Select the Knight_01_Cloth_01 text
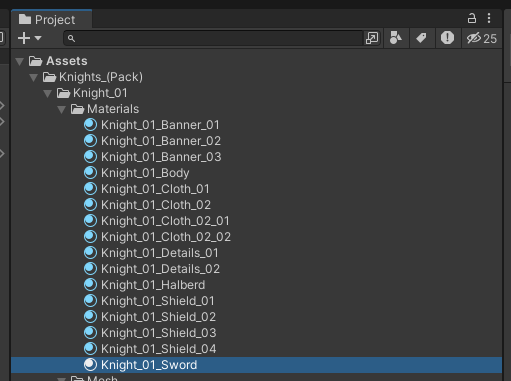The height and width of the screenshot is (381, 511). pyautogui.click(x=155, y=189)
